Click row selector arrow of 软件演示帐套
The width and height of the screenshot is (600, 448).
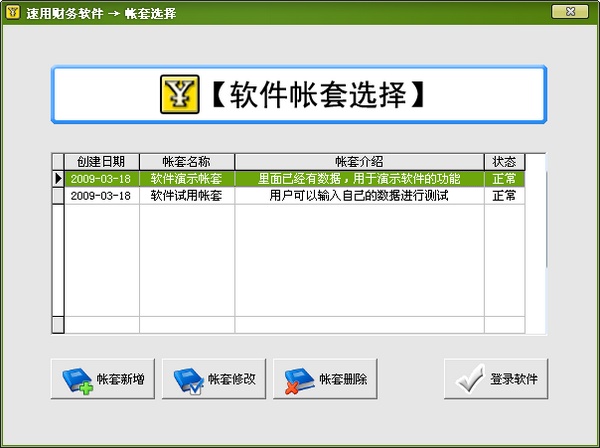click(x=58, y=179)
